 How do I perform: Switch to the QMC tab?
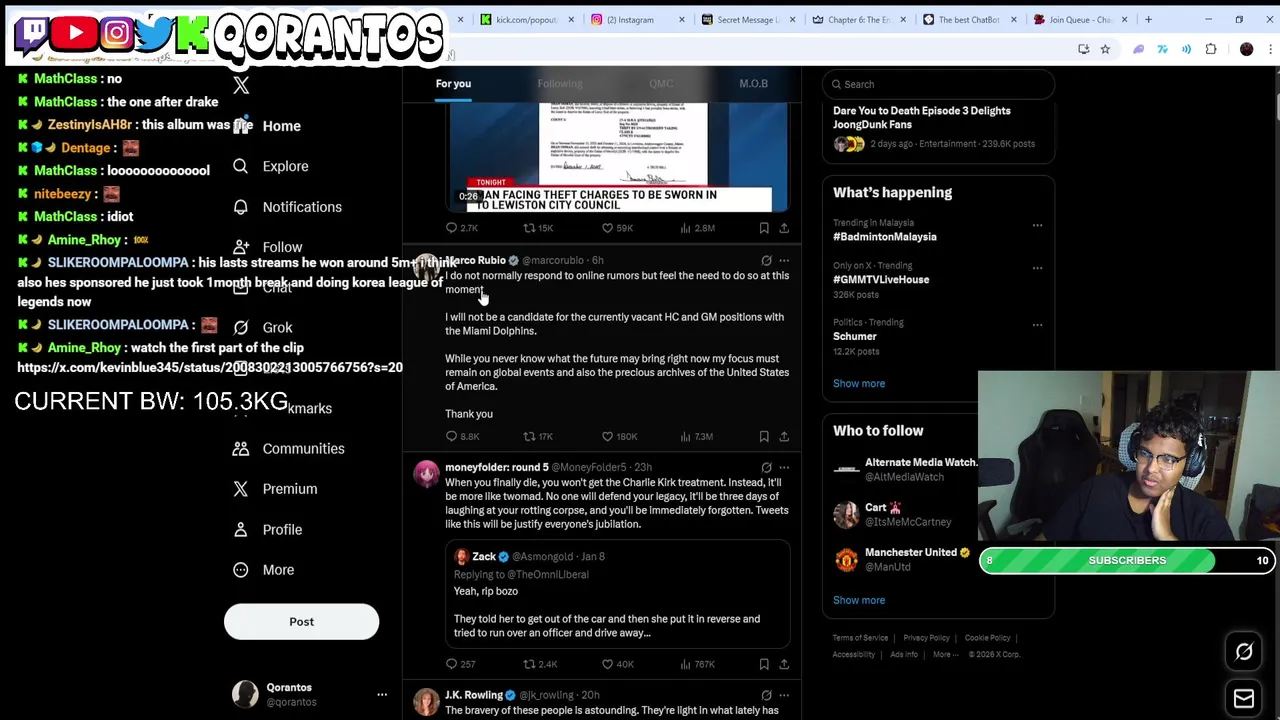661,84
